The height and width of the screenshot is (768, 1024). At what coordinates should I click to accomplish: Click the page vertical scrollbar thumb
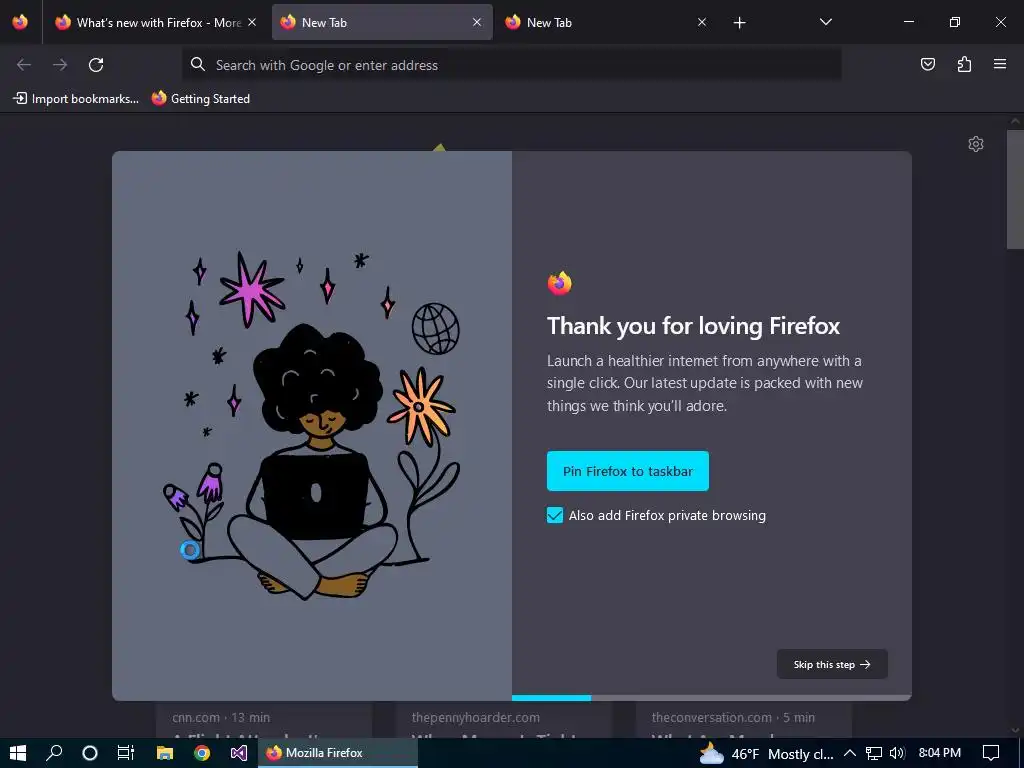(1015, 189)
